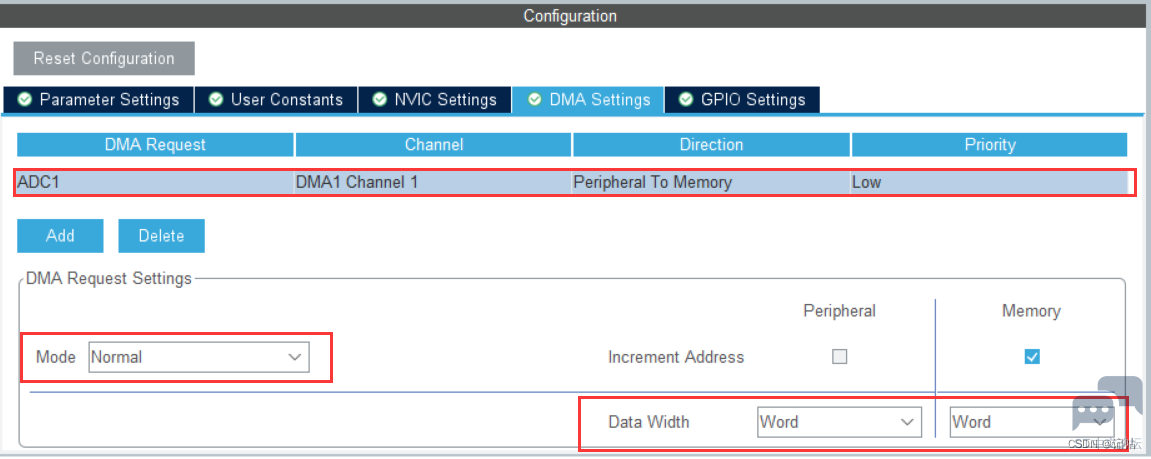Click the Priority column header

[990, 145]
